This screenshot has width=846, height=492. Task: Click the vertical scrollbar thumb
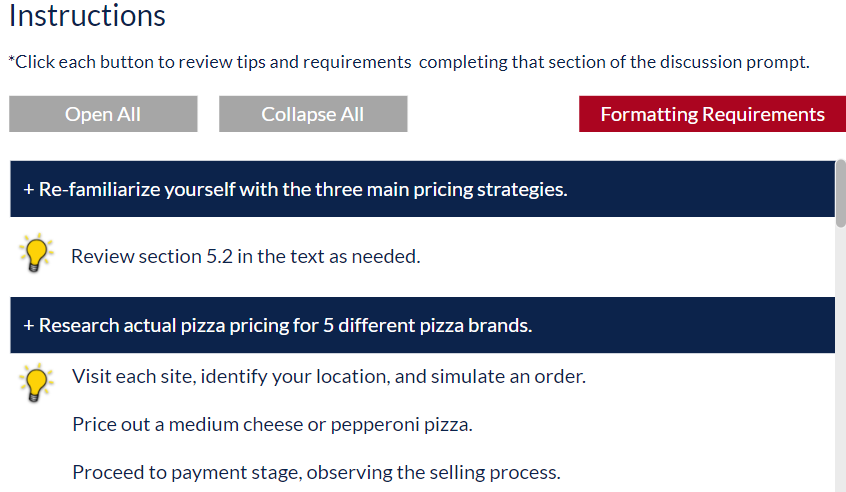pos(841,193)
